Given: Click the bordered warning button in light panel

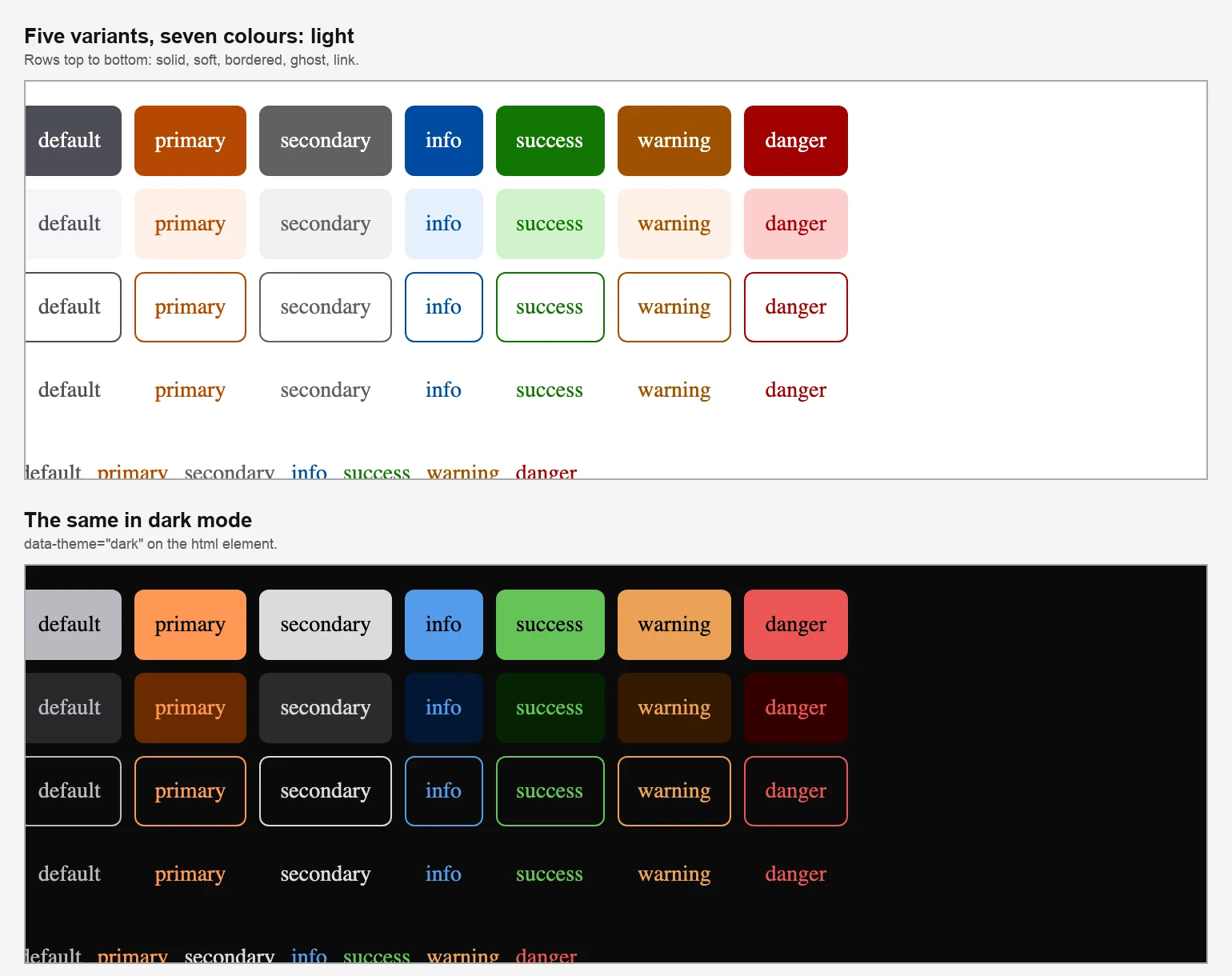Looking at the screenshot, I should tap(674, 307).
